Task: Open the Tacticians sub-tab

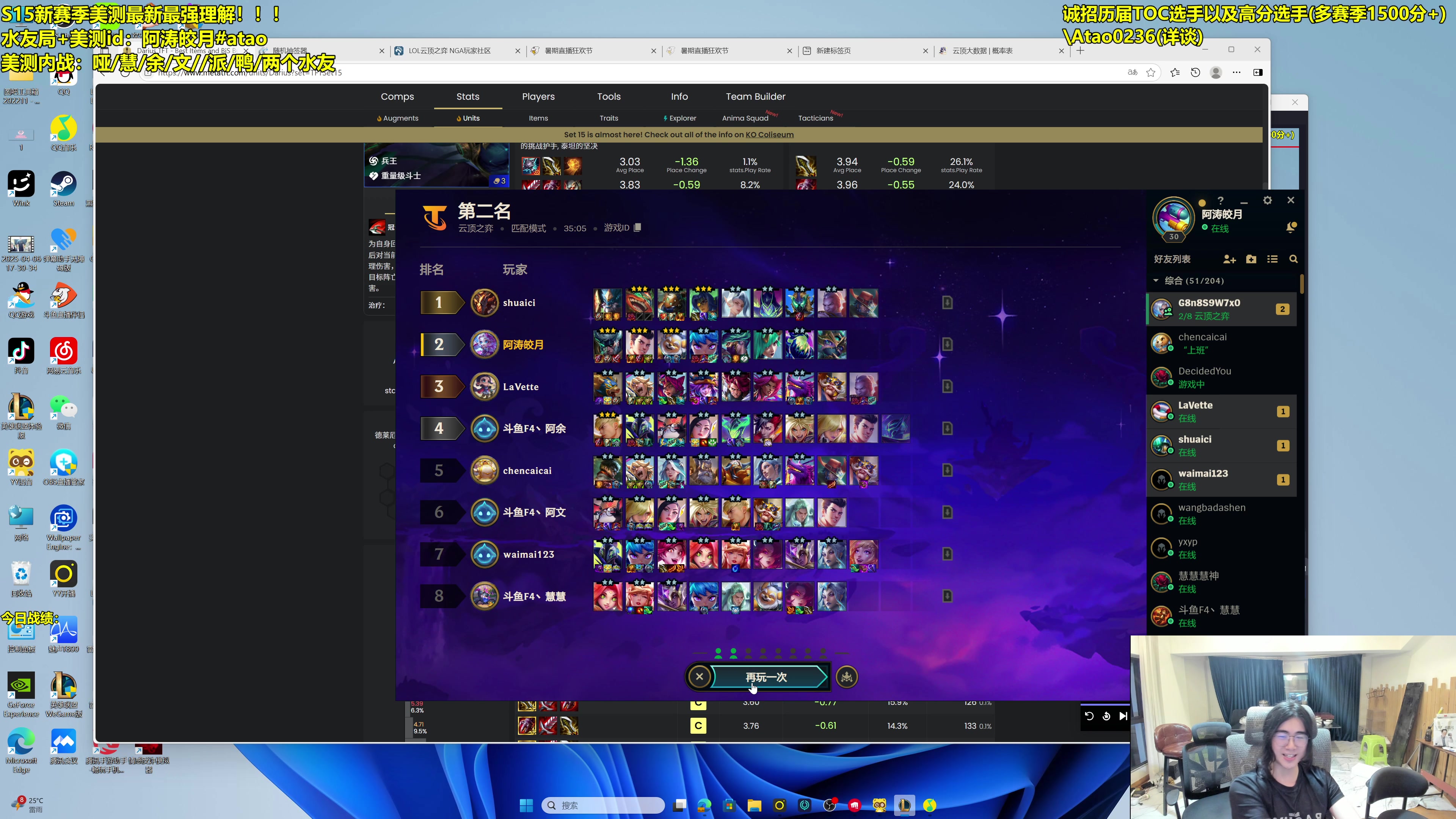Action: point(816,118)
